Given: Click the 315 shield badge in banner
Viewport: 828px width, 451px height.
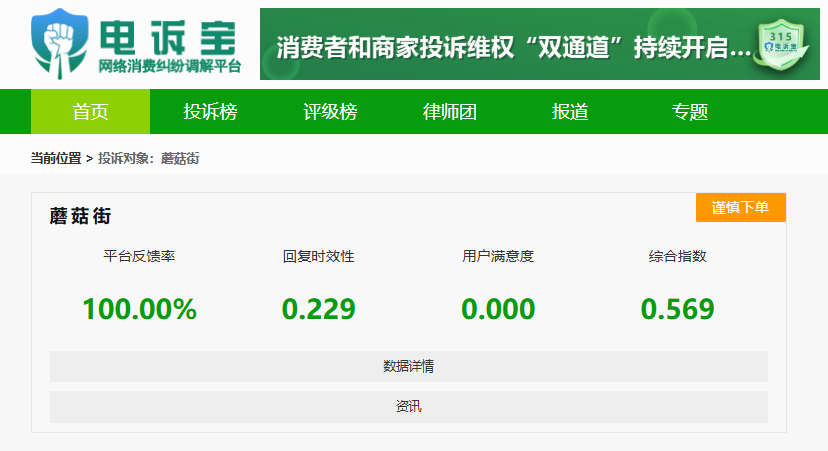Looking at the screenshot, I should (783, 45).
